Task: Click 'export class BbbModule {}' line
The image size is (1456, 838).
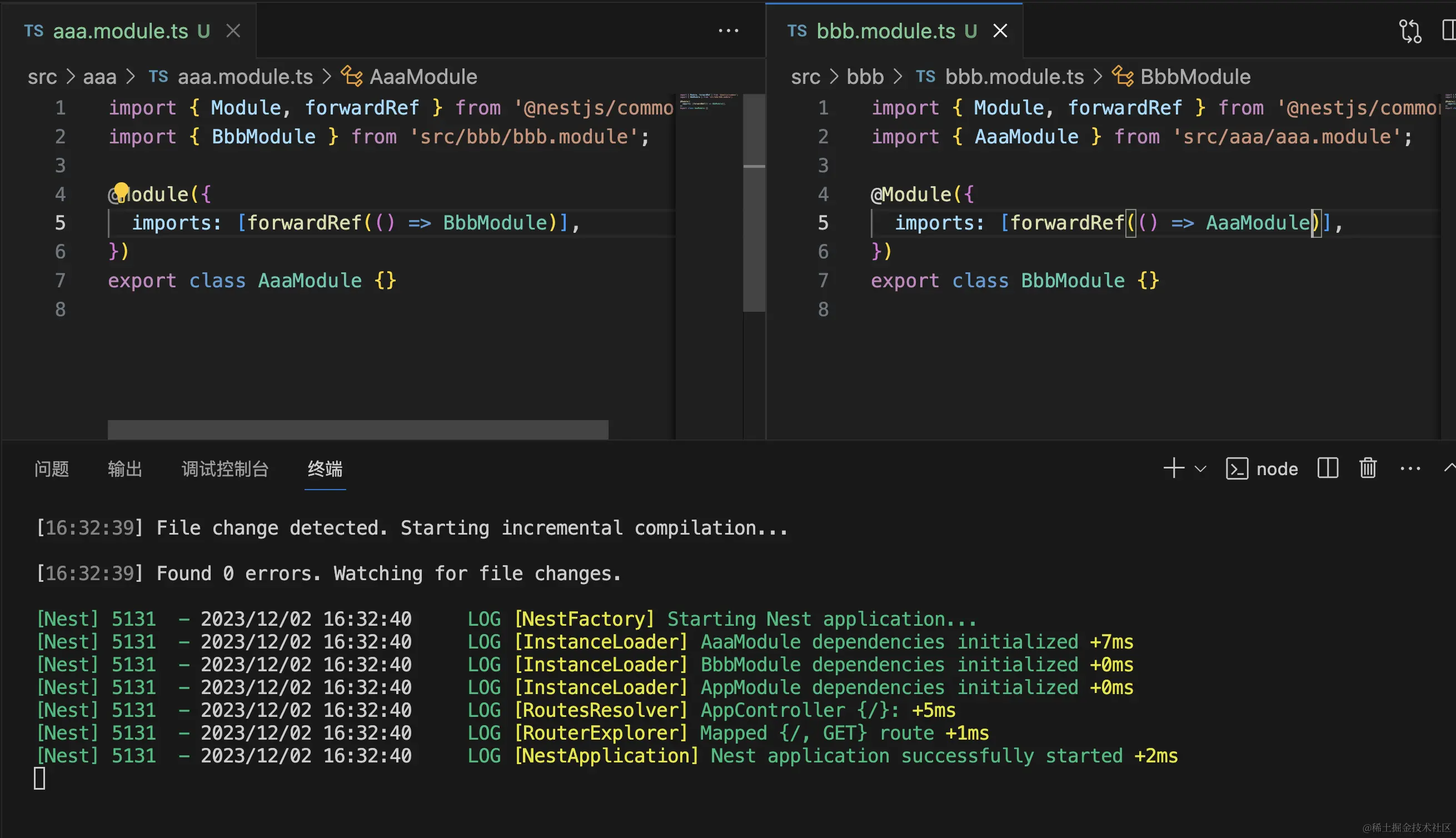Action: pyautogui.click(x=1015, y=280)
